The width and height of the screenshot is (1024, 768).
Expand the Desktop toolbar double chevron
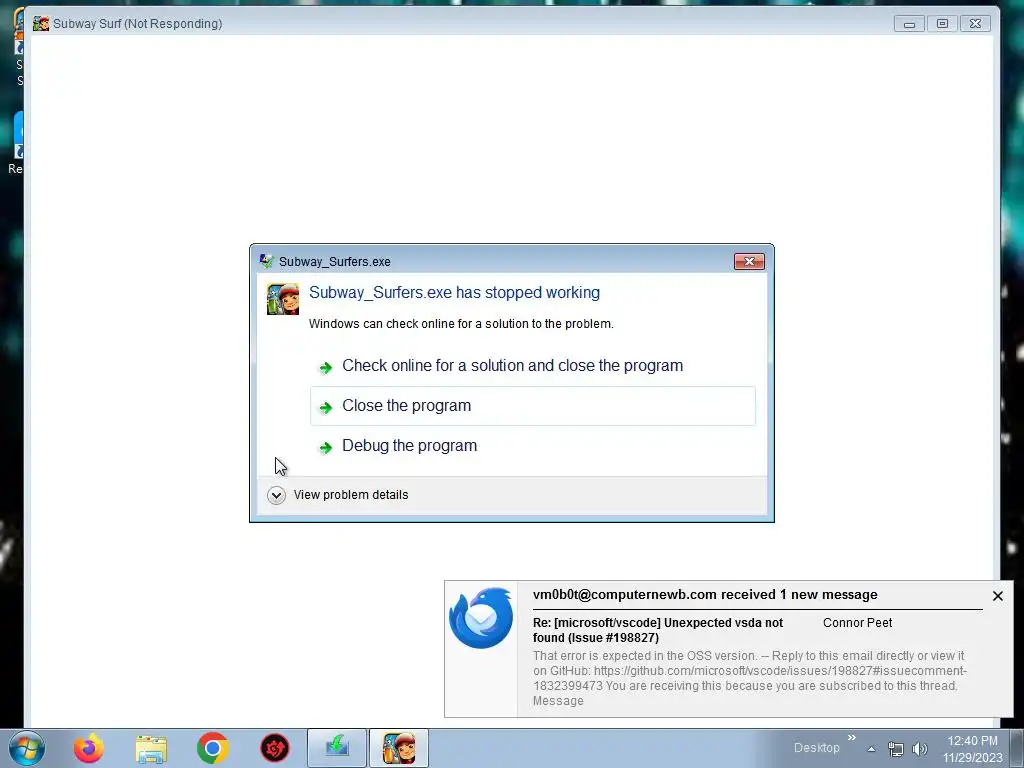[852, 738]
